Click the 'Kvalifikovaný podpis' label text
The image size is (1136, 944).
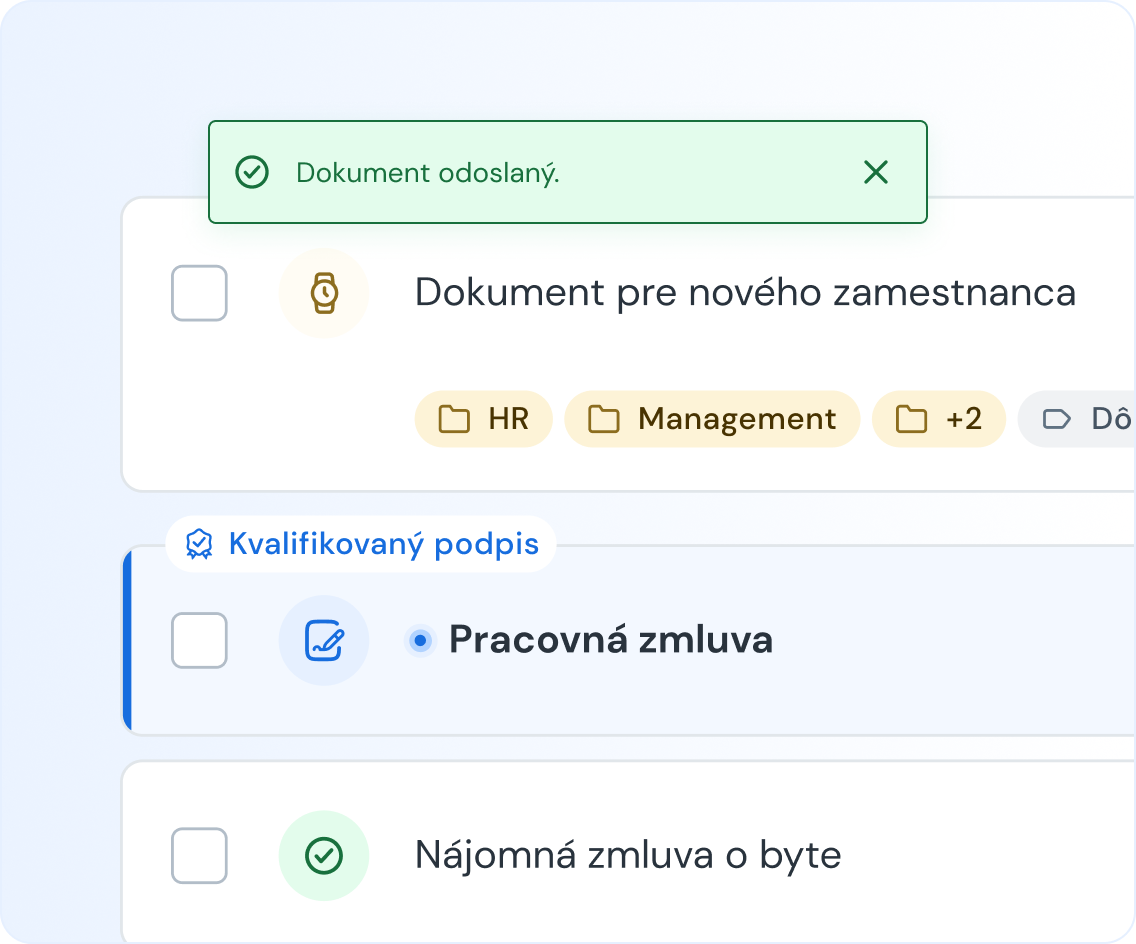coord(383,544)
